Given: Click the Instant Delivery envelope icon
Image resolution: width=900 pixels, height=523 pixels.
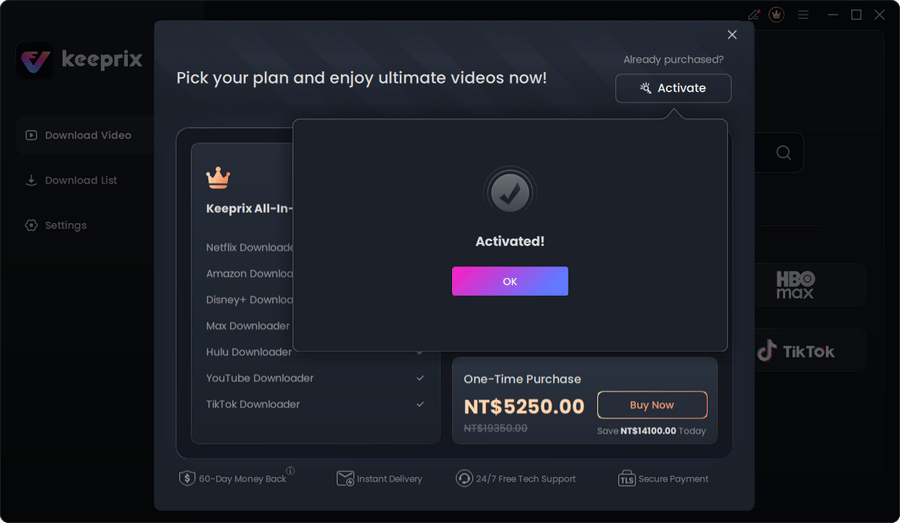Looking at the screenshot, I should click(345, 479).
